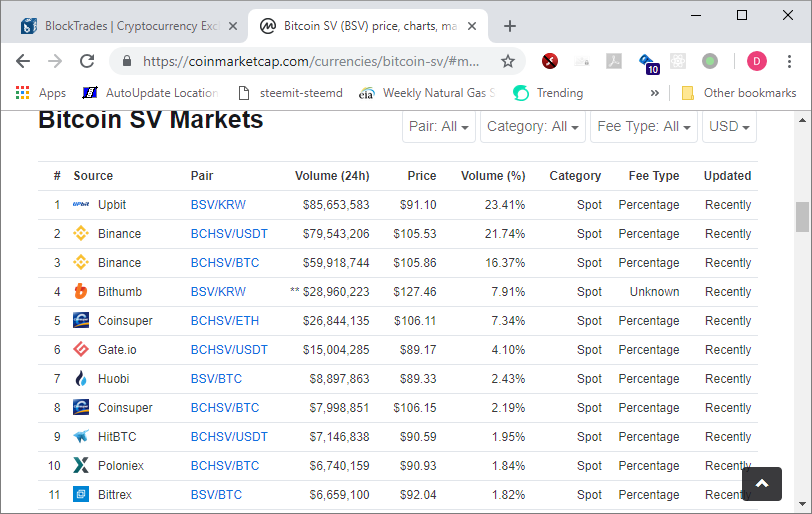This screenshot has height=514, width=812.
Task: Click the Upbit exchange logo
Action: tap(81, 204)
